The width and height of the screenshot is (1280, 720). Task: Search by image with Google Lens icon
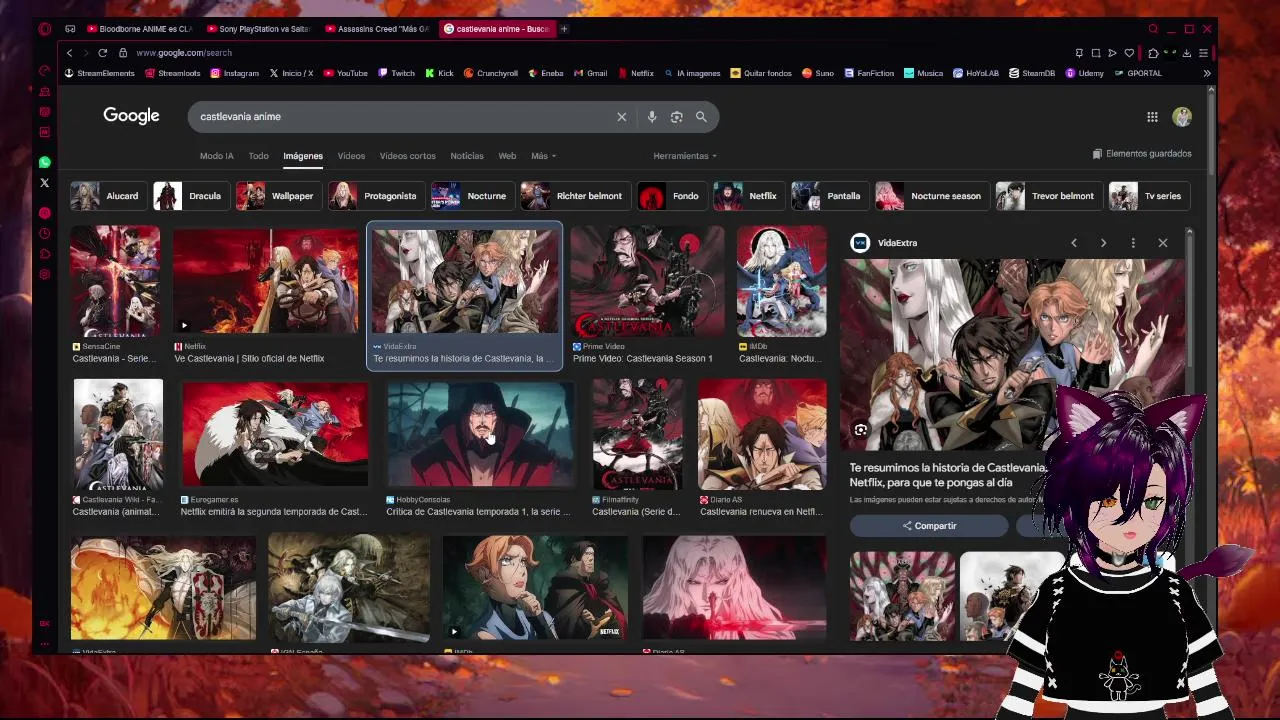point(676,117)
